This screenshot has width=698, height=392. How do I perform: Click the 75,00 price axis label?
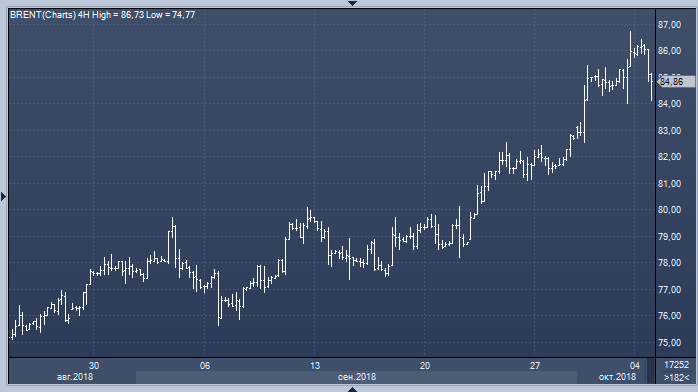coord(670,343)
